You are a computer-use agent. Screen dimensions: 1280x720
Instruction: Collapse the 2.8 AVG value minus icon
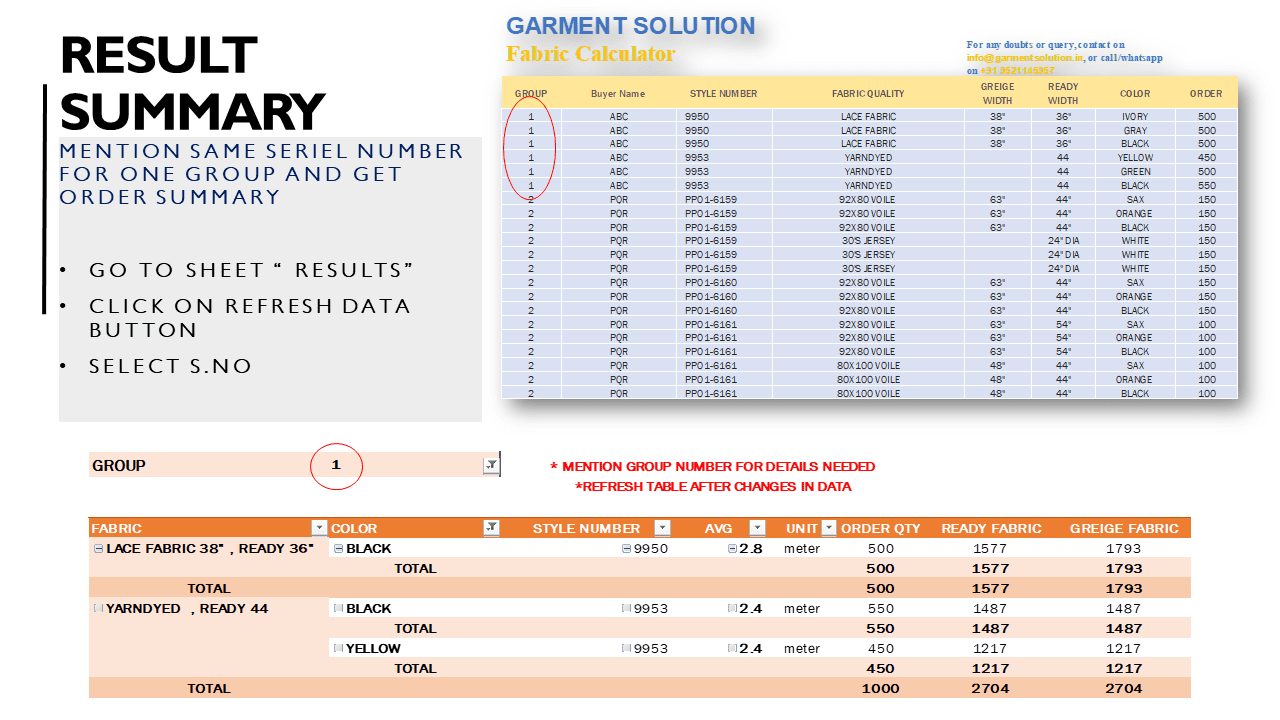pos(732,547)
